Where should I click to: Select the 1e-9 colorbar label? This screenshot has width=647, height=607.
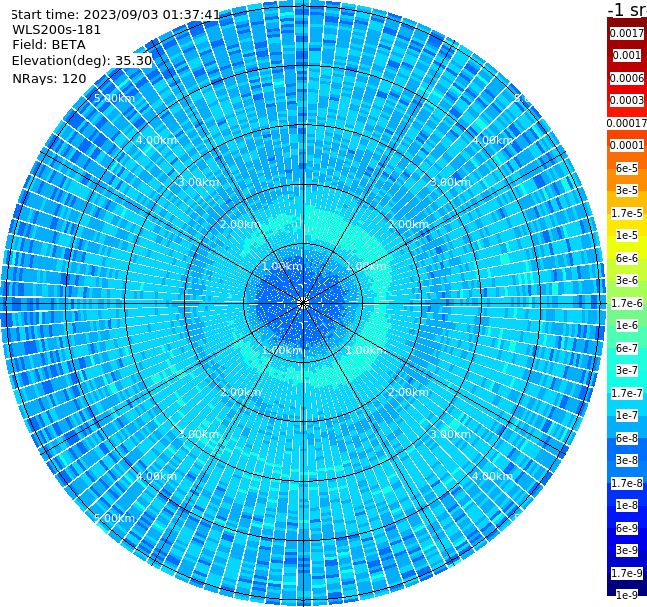coord(627,595)
